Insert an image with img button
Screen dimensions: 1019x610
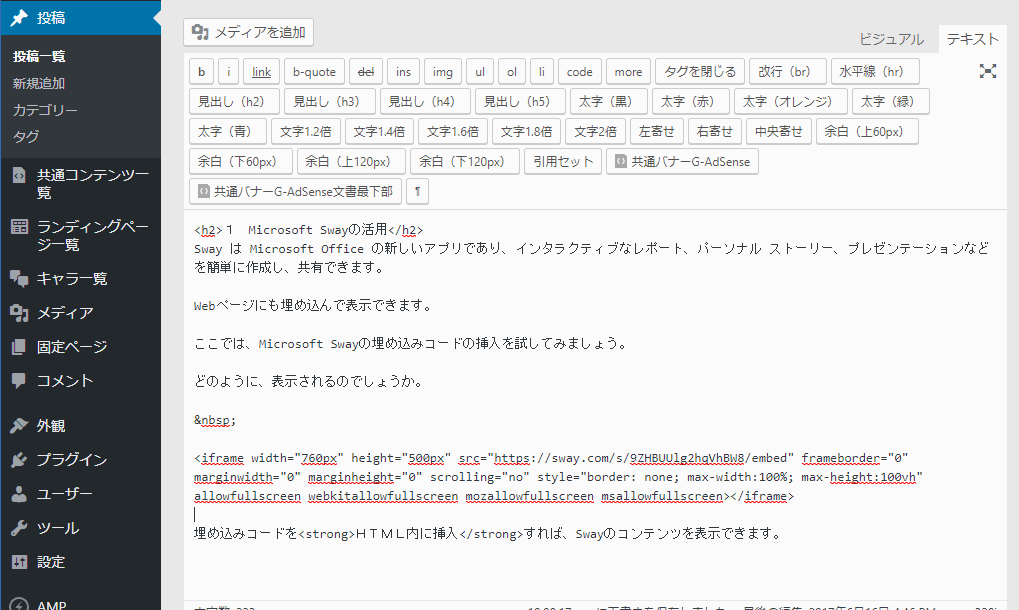pos(443,71)
